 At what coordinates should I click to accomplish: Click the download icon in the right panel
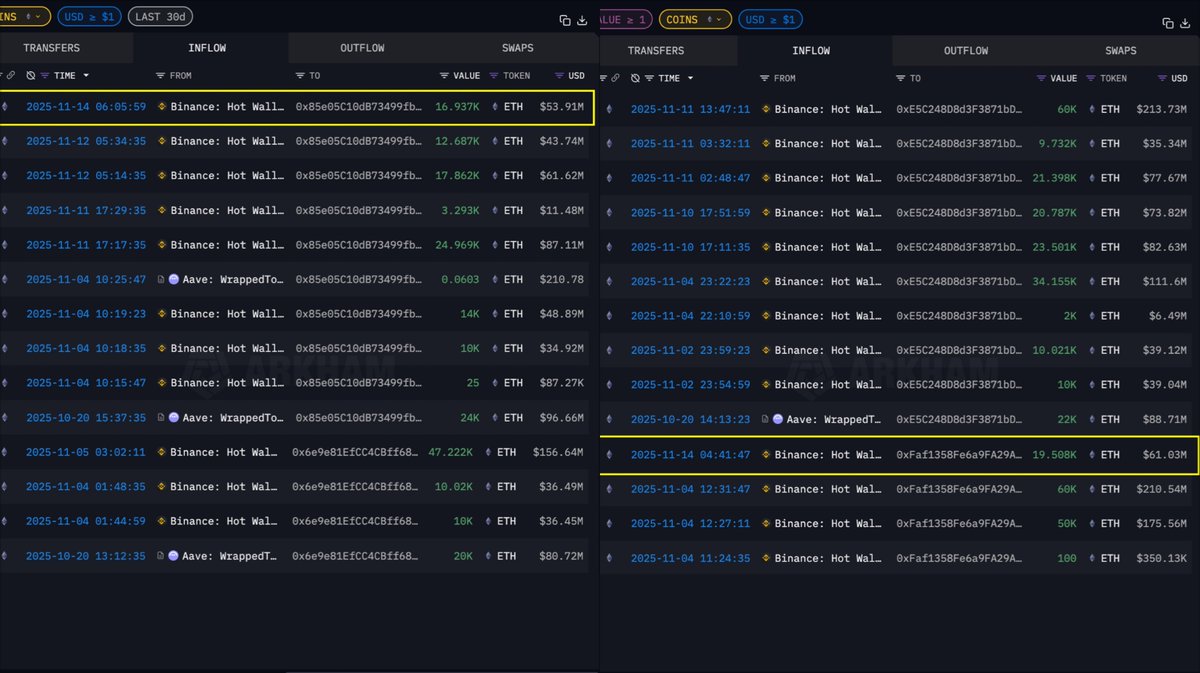point(1187,23)
